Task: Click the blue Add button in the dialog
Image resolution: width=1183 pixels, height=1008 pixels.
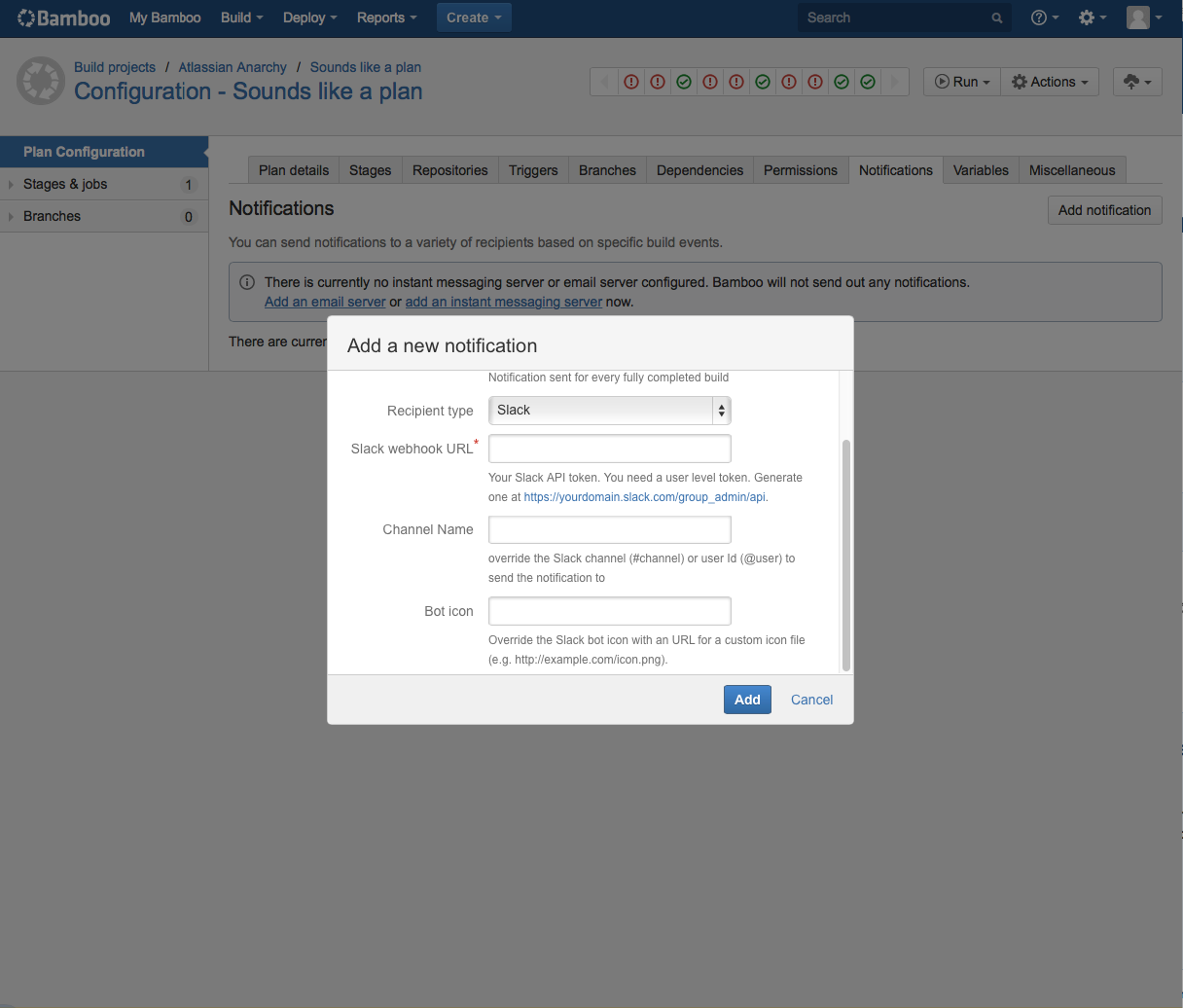Action: [747, 700]
